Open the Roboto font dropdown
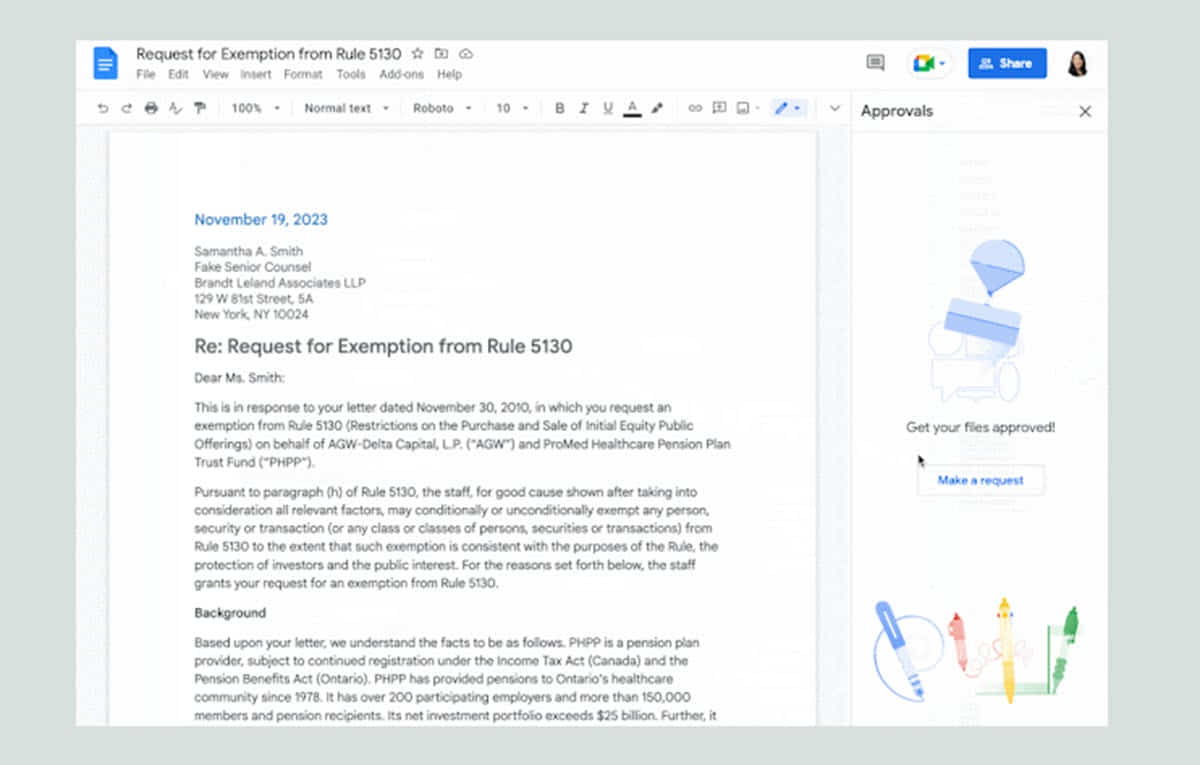This screenshot has height=765, width=1200. 442,108
